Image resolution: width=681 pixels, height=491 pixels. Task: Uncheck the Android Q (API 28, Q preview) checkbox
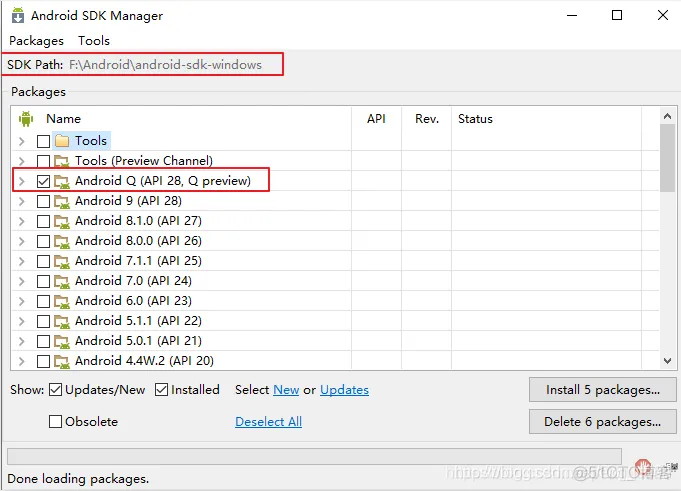point(43,181)
